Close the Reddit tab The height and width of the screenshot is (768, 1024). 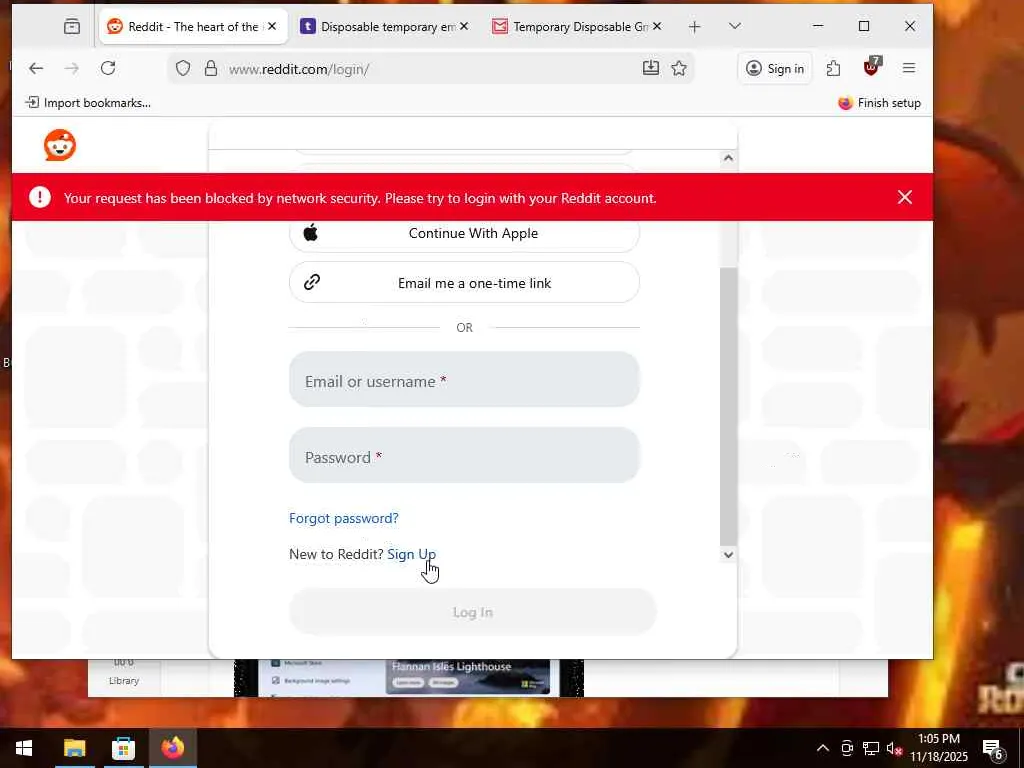[272, 26]
